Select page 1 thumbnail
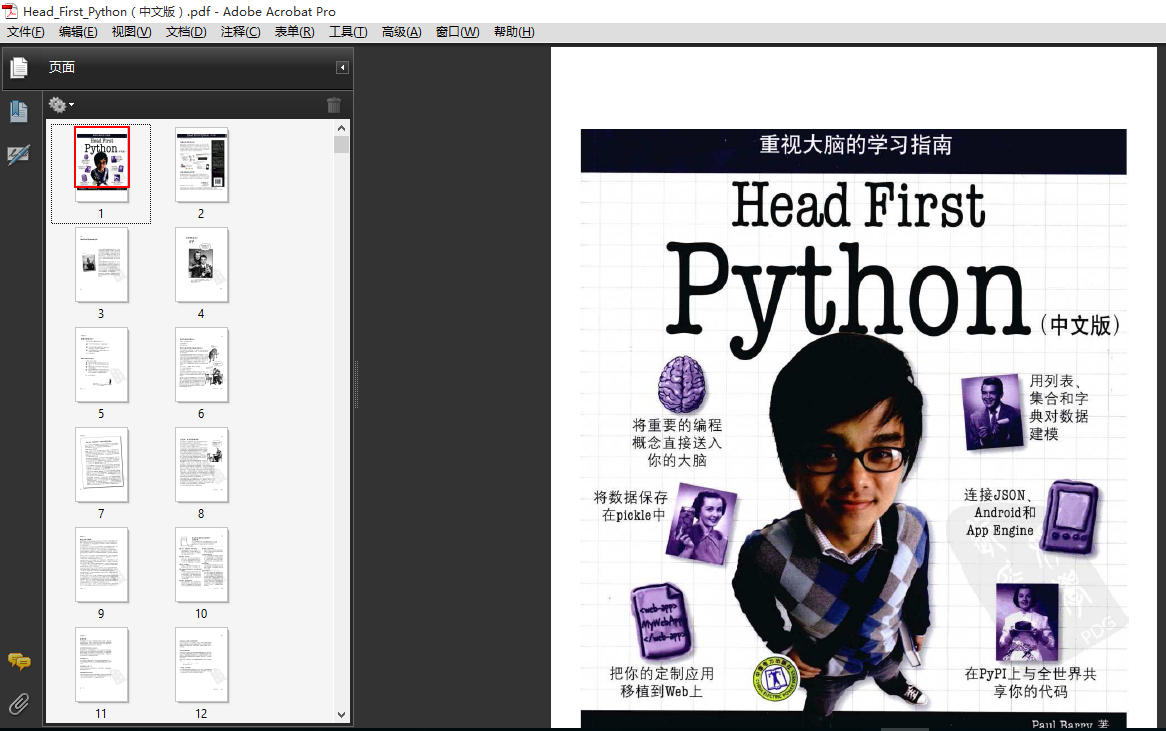 pyautogui.click(x=102, y=164)
